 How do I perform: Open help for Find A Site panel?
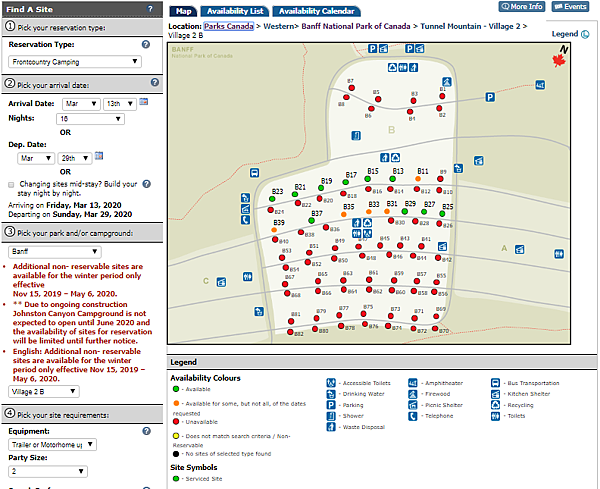pos(150,8)
